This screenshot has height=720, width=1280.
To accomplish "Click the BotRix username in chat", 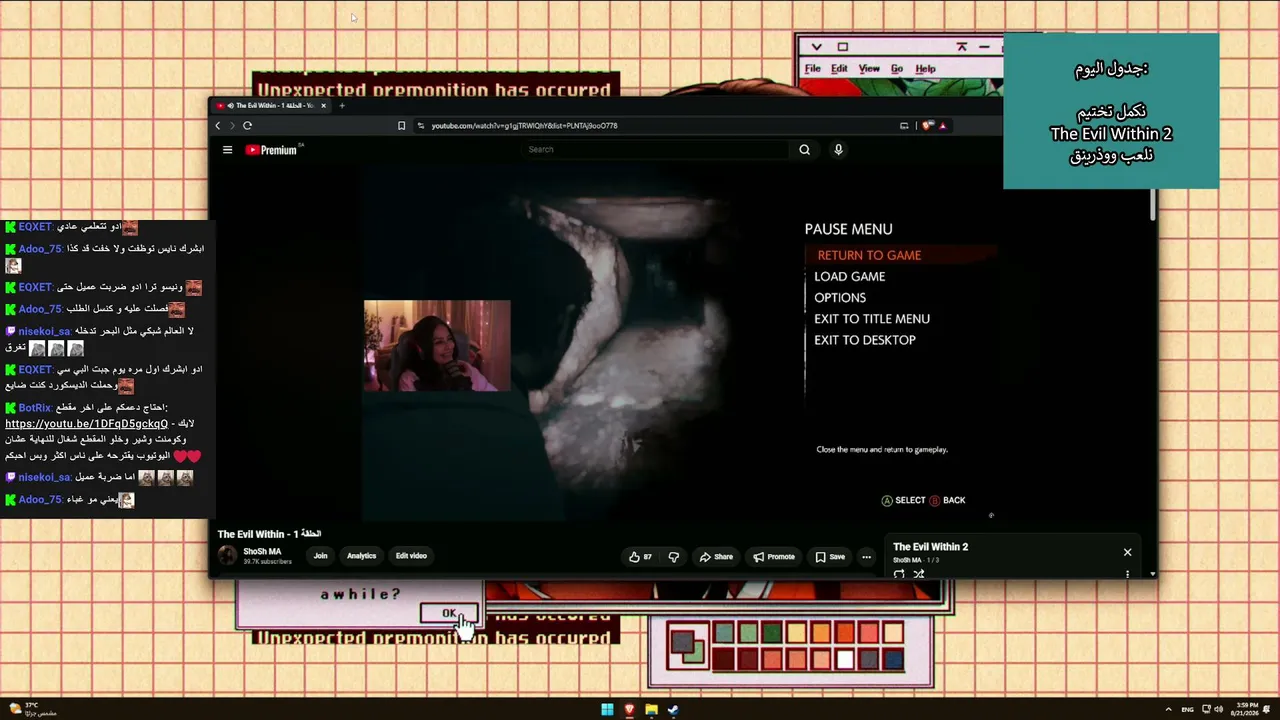I will tap(35, 408).
